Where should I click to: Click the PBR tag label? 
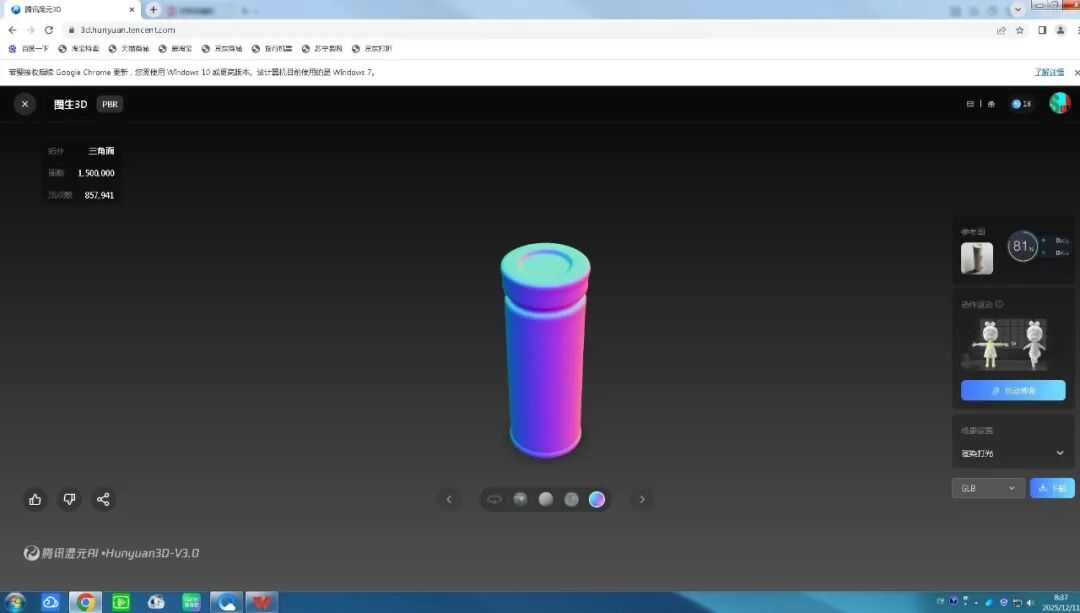[110, 104]
